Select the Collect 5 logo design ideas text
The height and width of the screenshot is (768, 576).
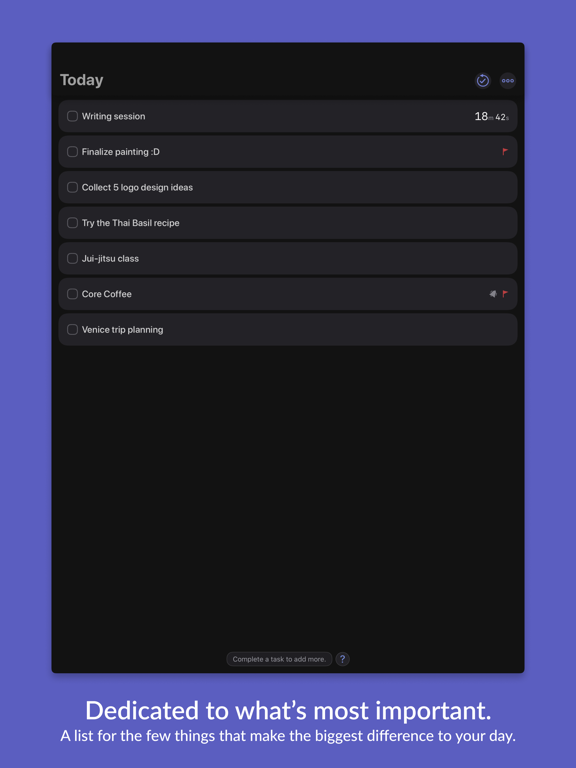point(137,188)
